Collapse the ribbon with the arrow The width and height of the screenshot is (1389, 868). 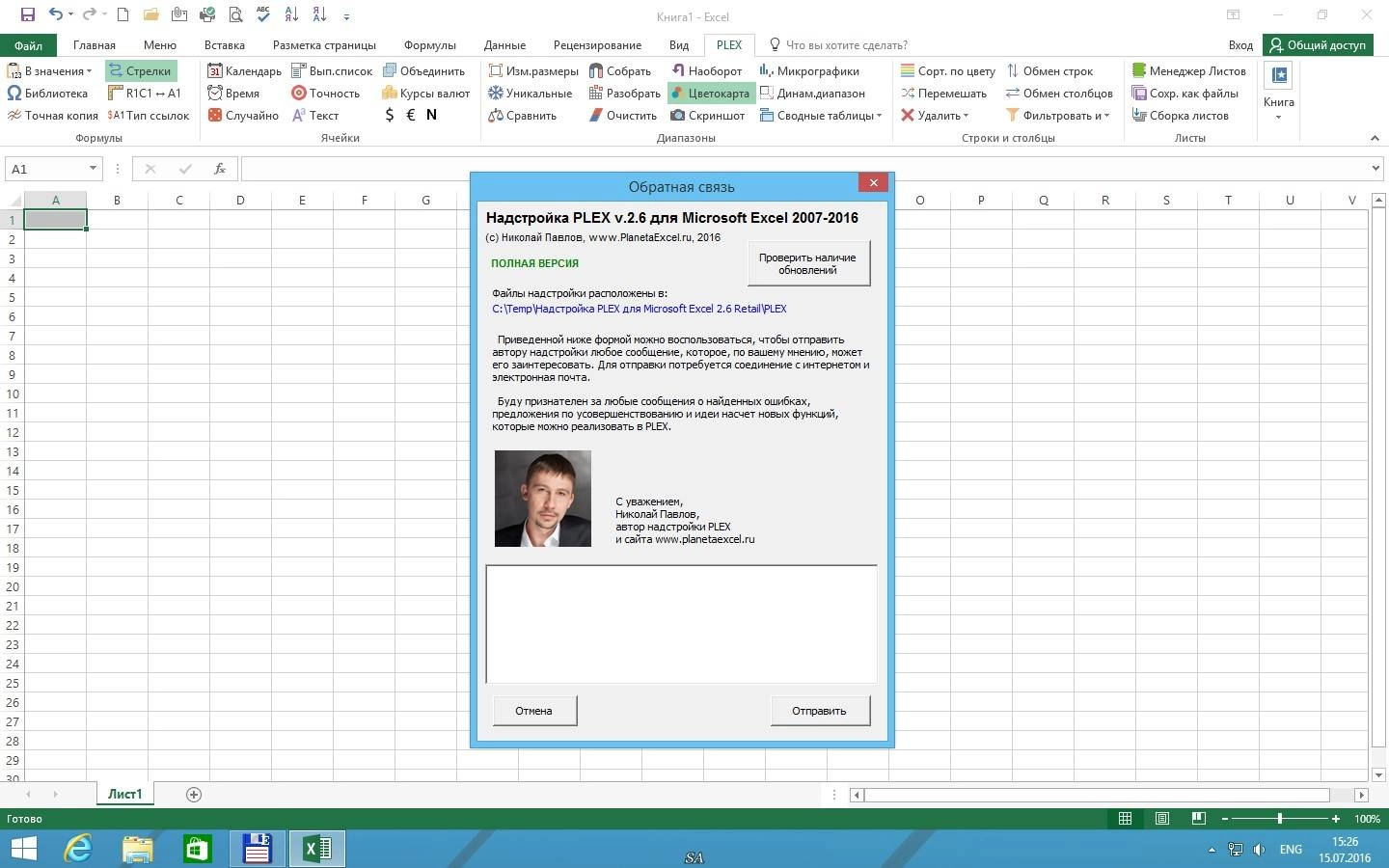point(1375,138)
